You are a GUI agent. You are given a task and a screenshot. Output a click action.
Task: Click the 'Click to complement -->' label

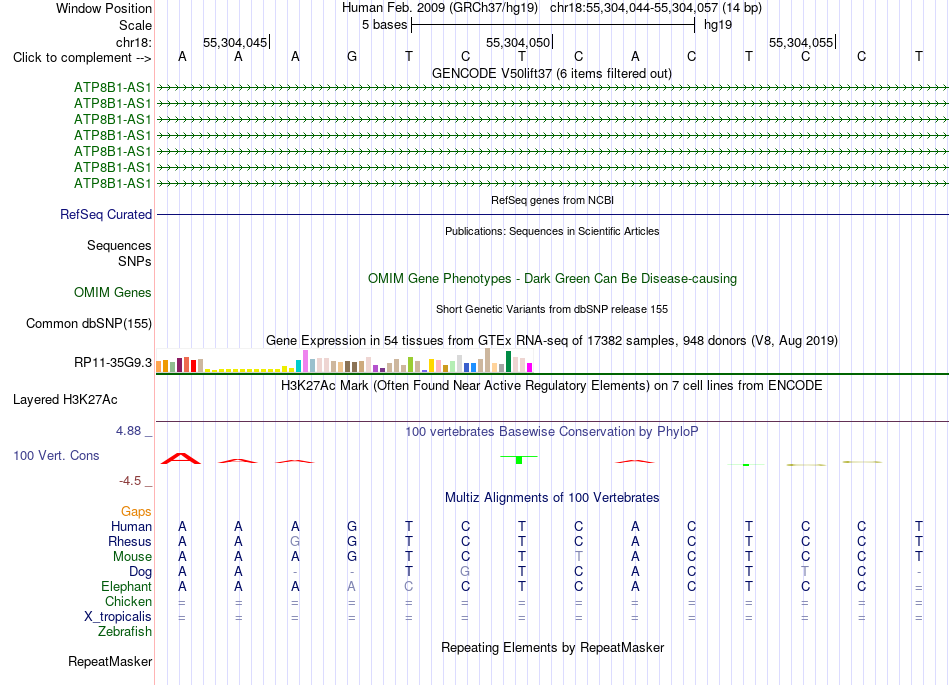click(82, 58)
